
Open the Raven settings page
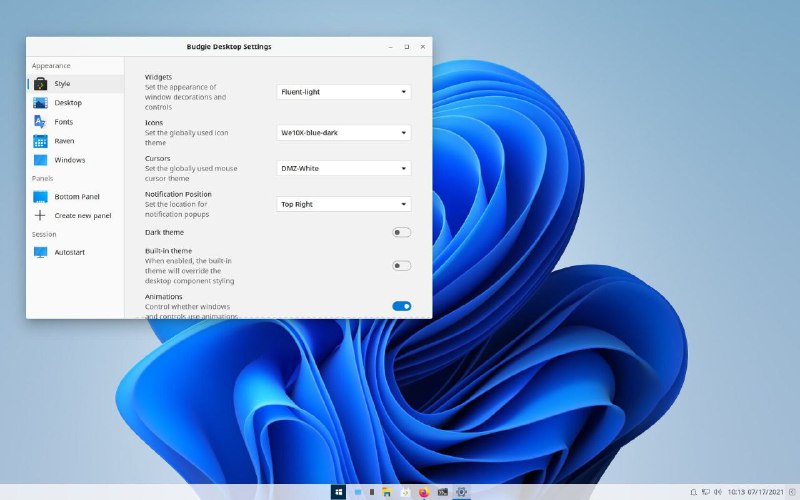75,141
